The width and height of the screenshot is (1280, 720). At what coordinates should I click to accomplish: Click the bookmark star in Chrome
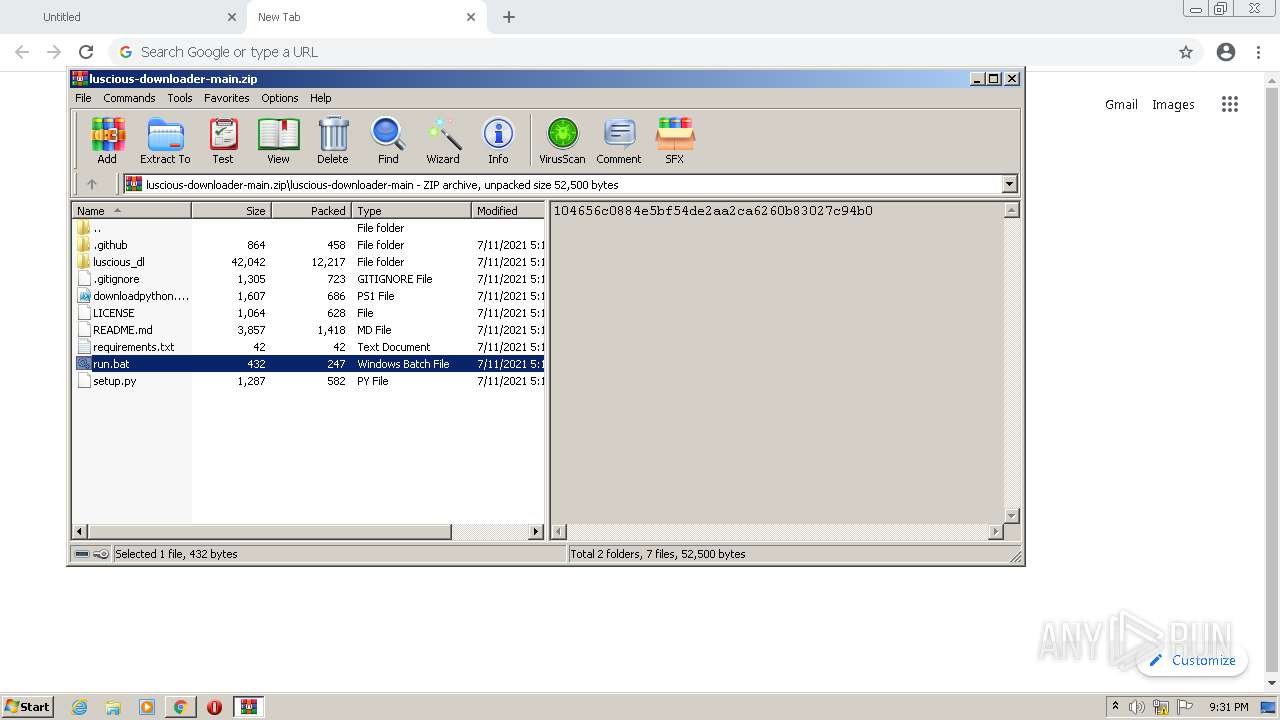pyautogui.click(x=1186, y=52)
